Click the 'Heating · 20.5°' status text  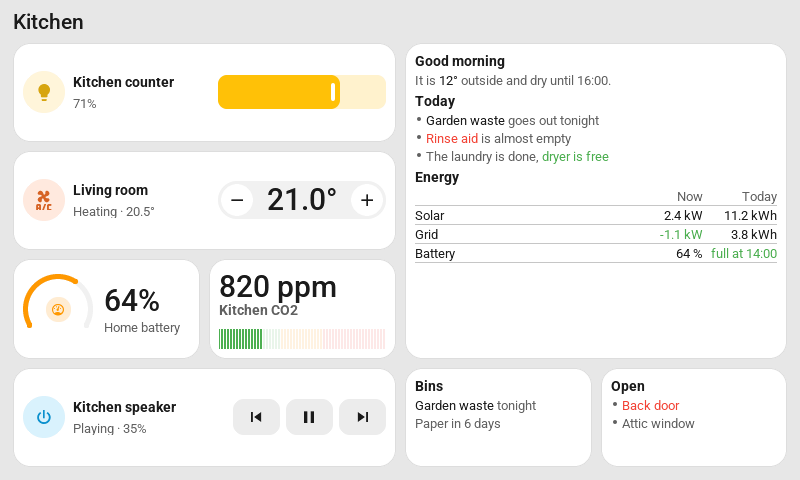pyautogui.click(x=114, y=212)
